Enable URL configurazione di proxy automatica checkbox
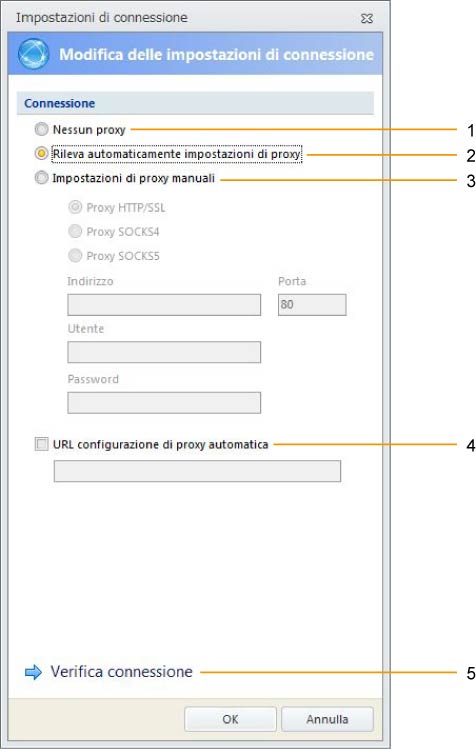This screenshot has width=476, height=749. 42,444
